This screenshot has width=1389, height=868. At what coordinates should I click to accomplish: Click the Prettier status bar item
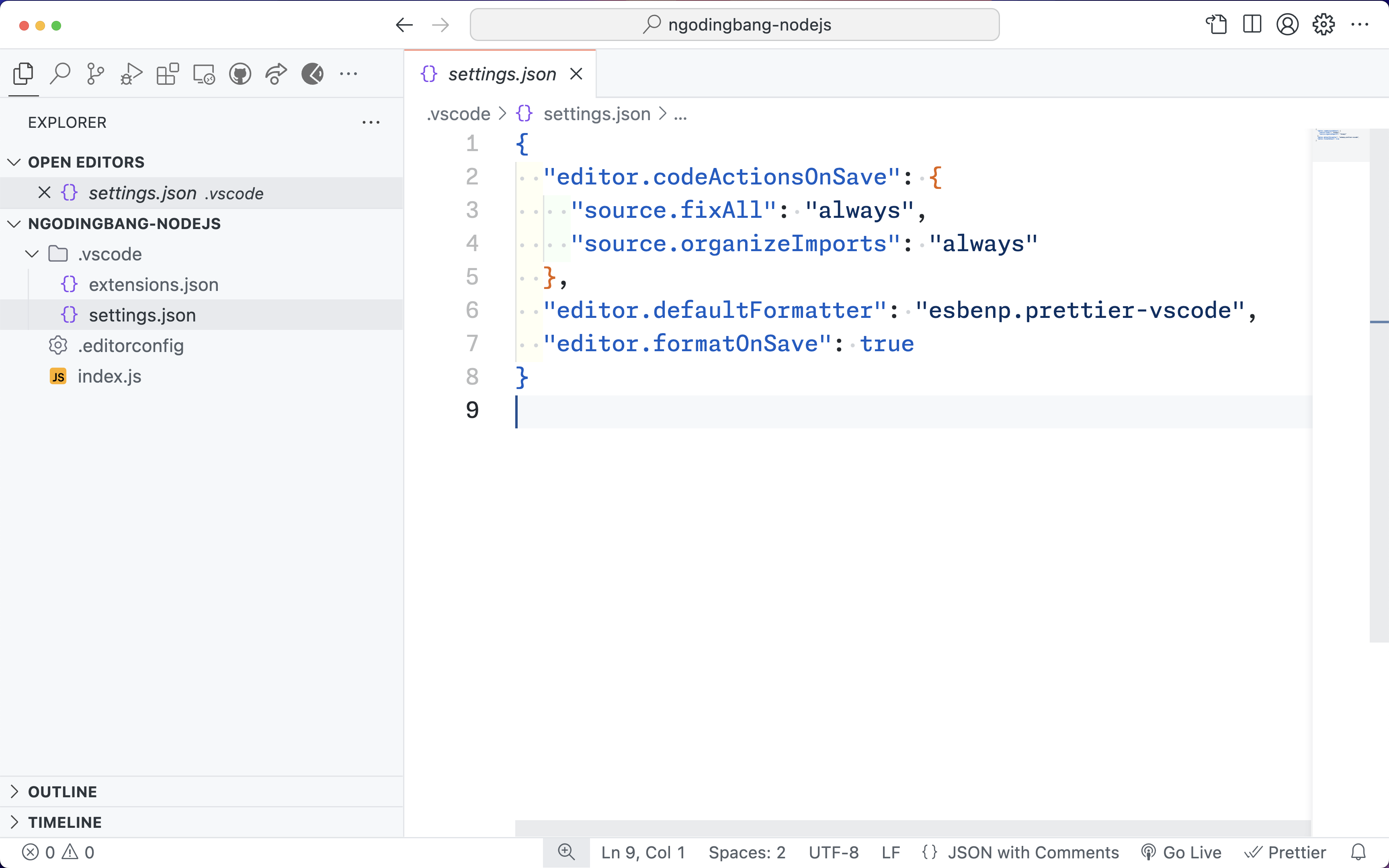[x=1285, y=852]
